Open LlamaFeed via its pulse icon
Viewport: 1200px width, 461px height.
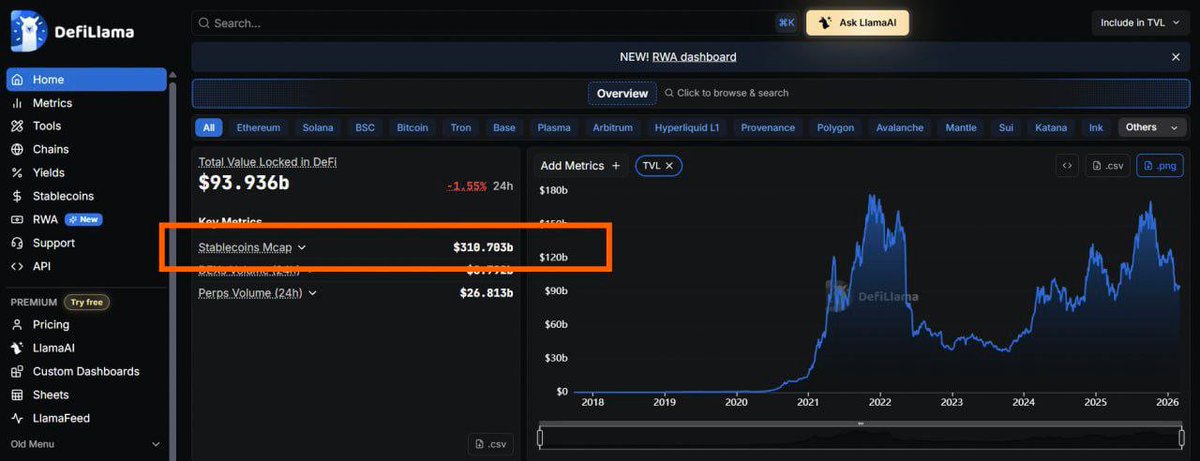[17, 418]
